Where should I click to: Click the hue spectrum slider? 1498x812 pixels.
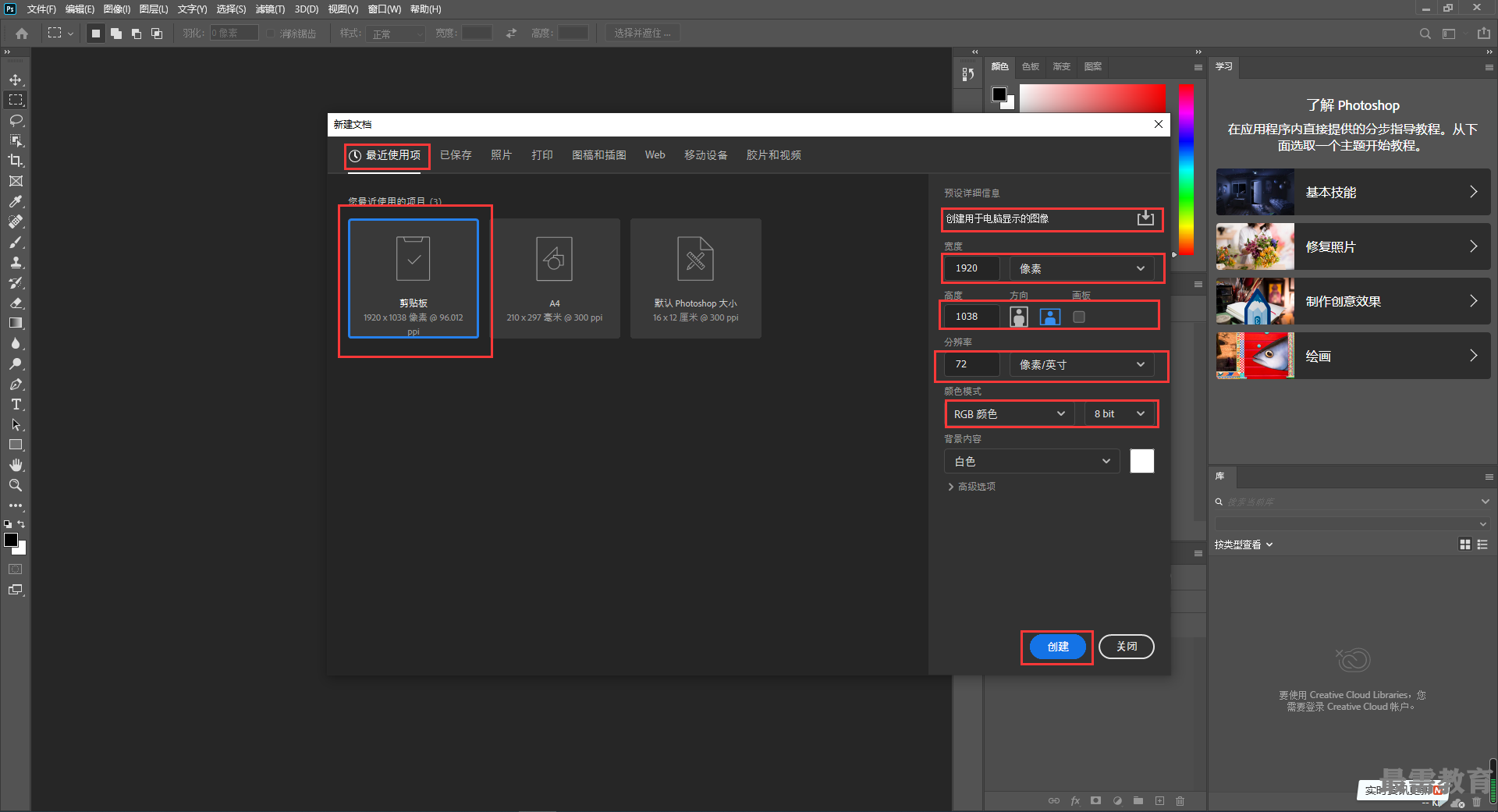1186,169
